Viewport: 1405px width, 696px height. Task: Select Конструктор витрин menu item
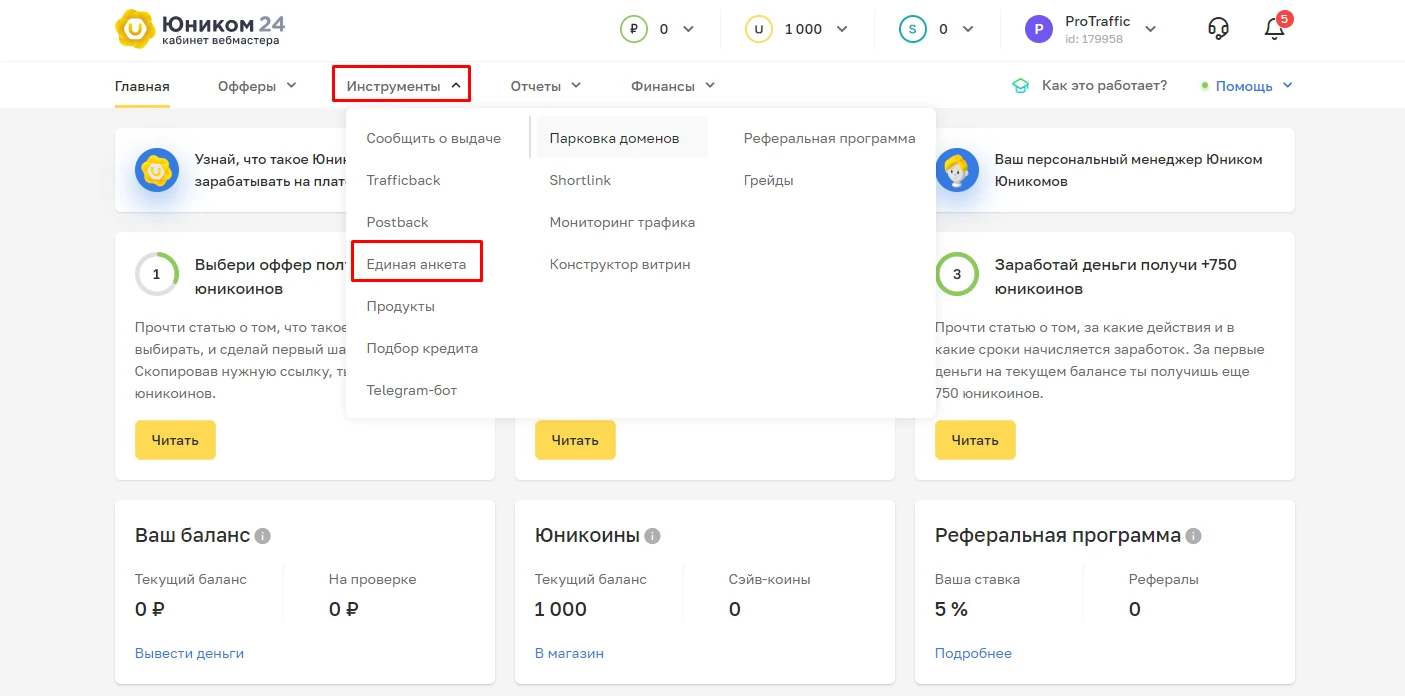[x=620, y=264]
